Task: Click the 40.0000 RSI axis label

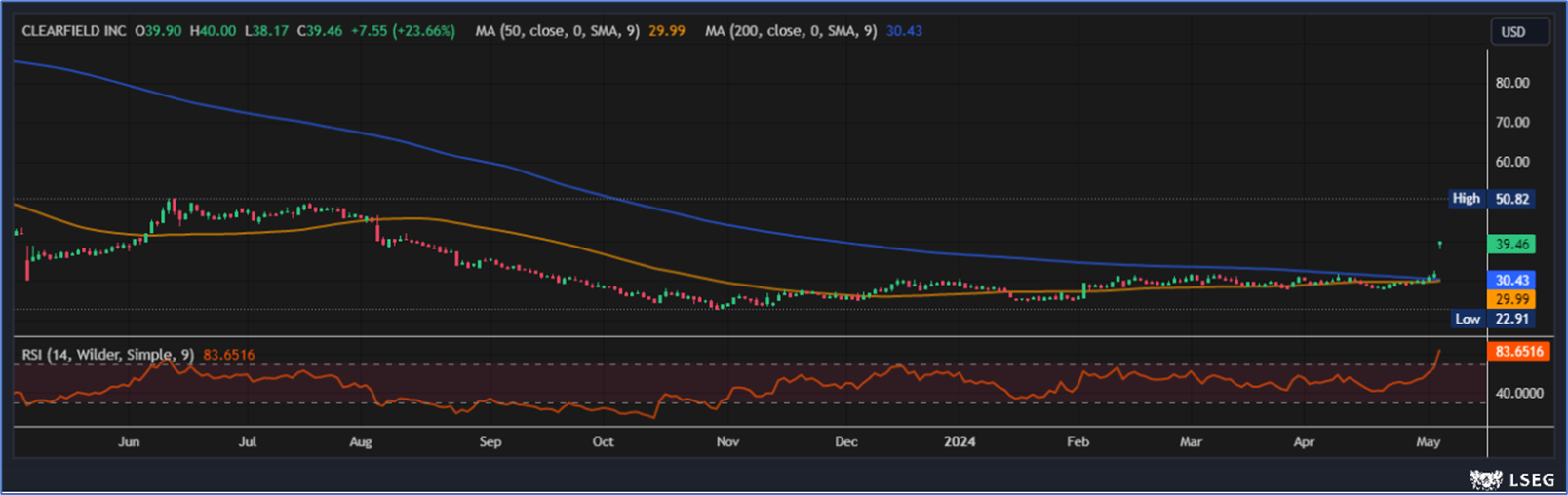Action: (1519, 394)
